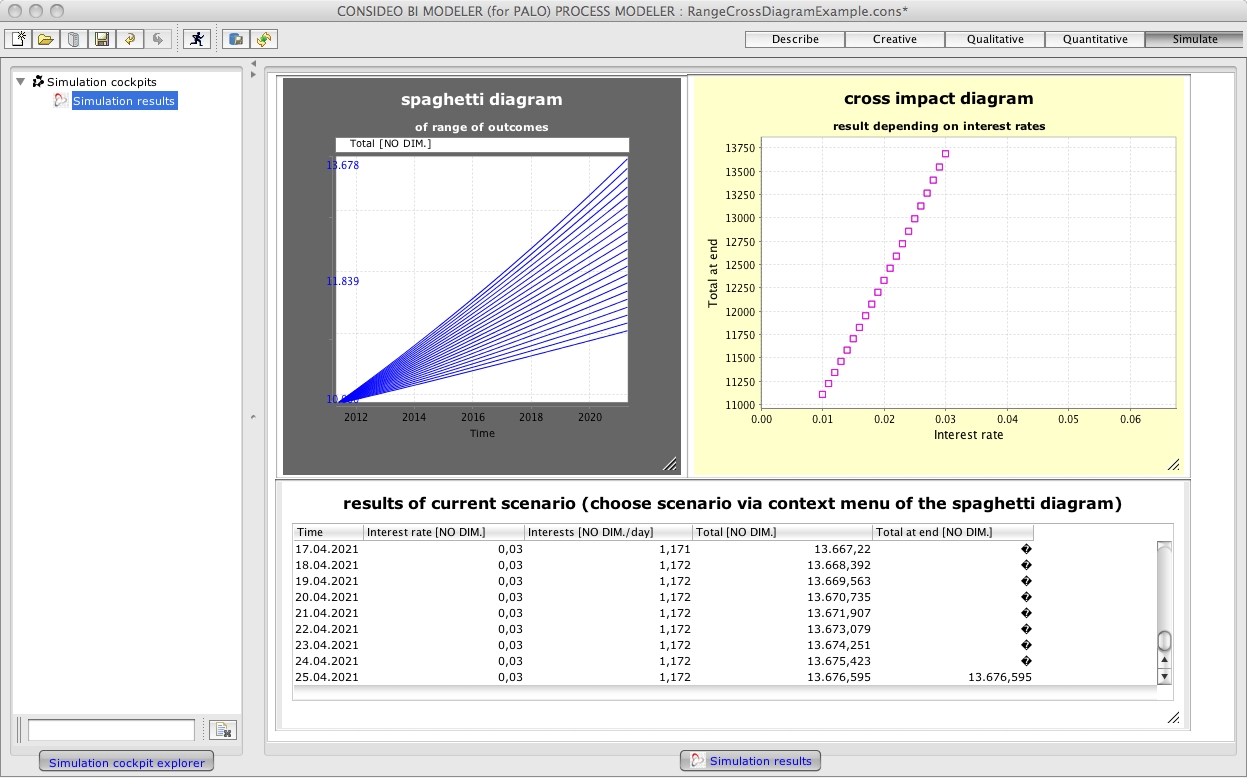Select Simulation results in the tree
The height and width of the screenshot is (778, 1247).
point(123,101)
